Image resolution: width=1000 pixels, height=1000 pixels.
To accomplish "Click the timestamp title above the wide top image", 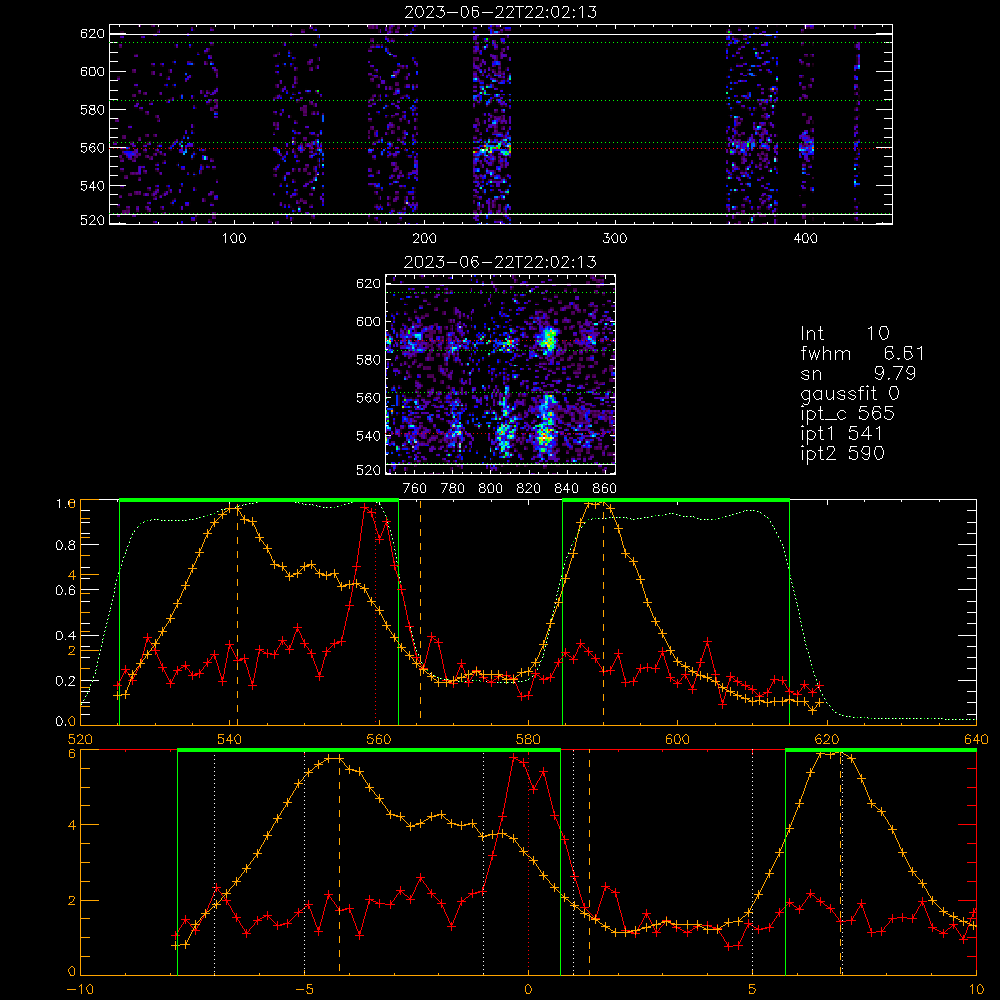I will click(501, 12).
